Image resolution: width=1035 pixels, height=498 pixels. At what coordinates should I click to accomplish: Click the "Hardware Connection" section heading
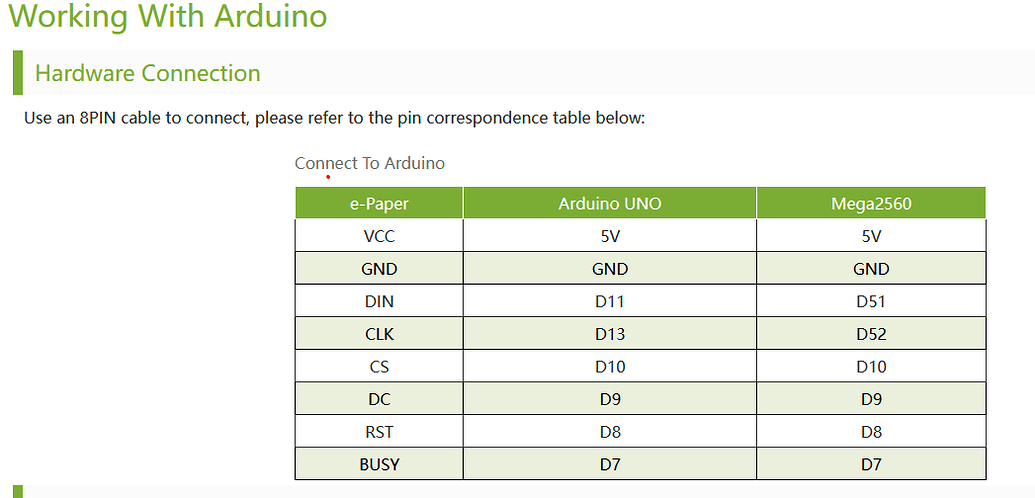click(147, 73)
